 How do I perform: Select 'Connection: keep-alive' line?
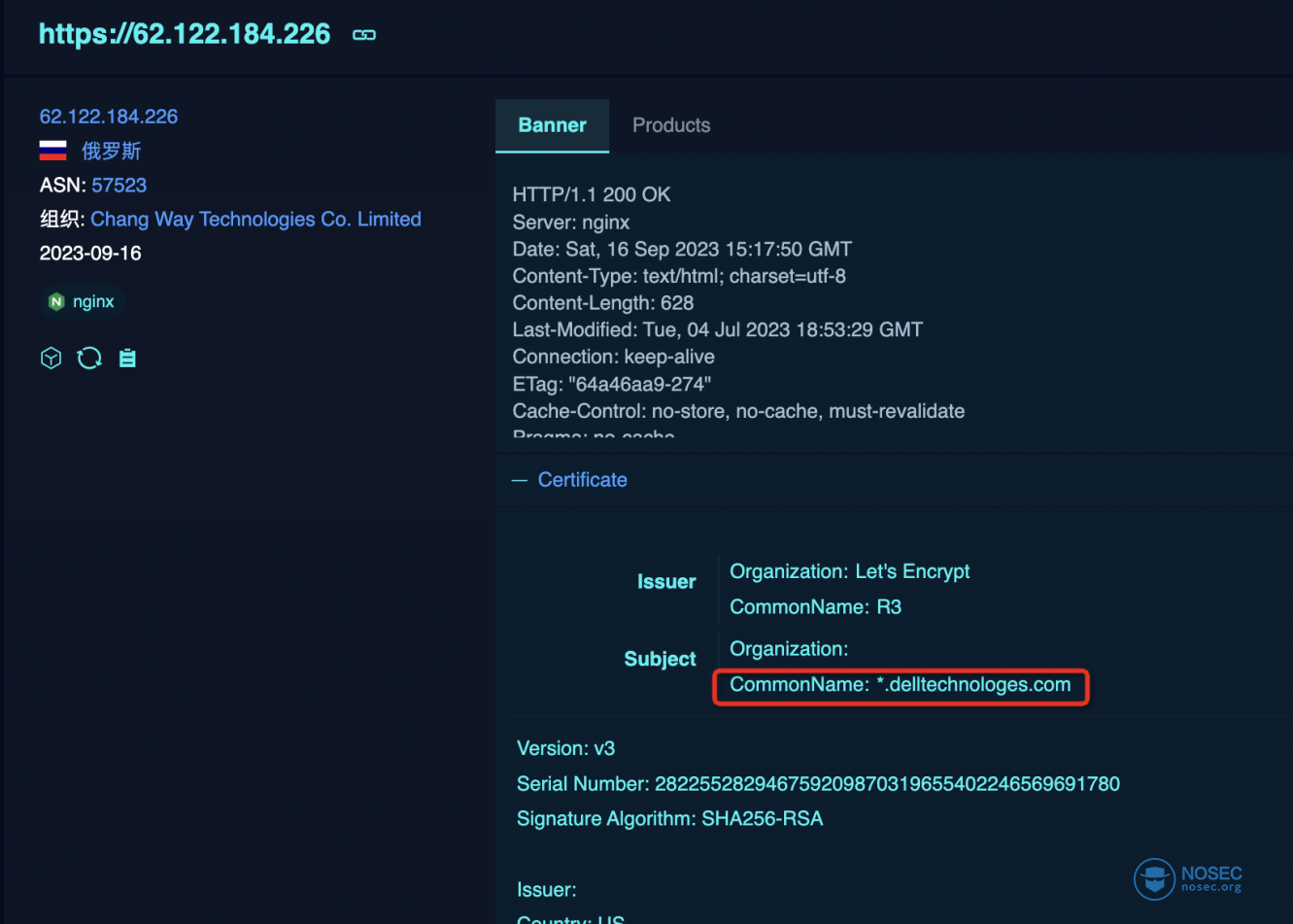[x=614, y=357]
